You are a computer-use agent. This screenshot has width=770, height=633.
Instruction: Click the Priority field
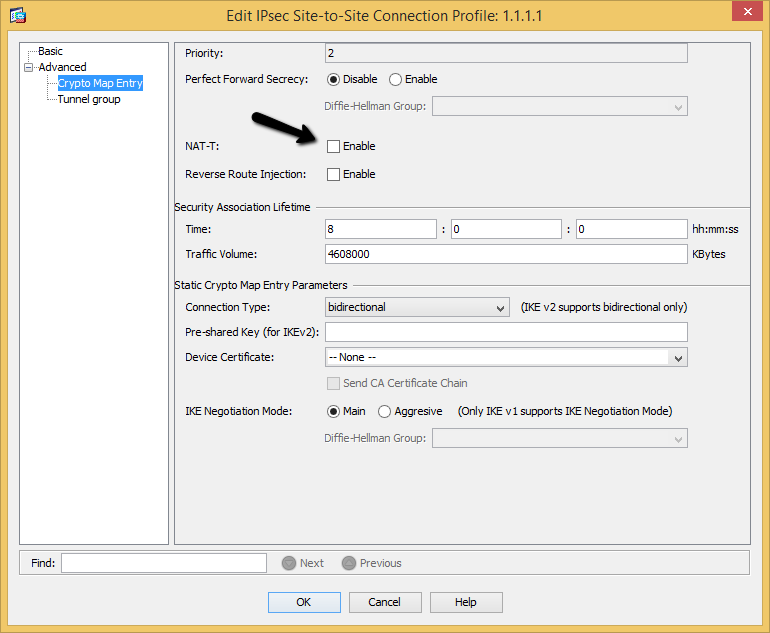(506, 53)
